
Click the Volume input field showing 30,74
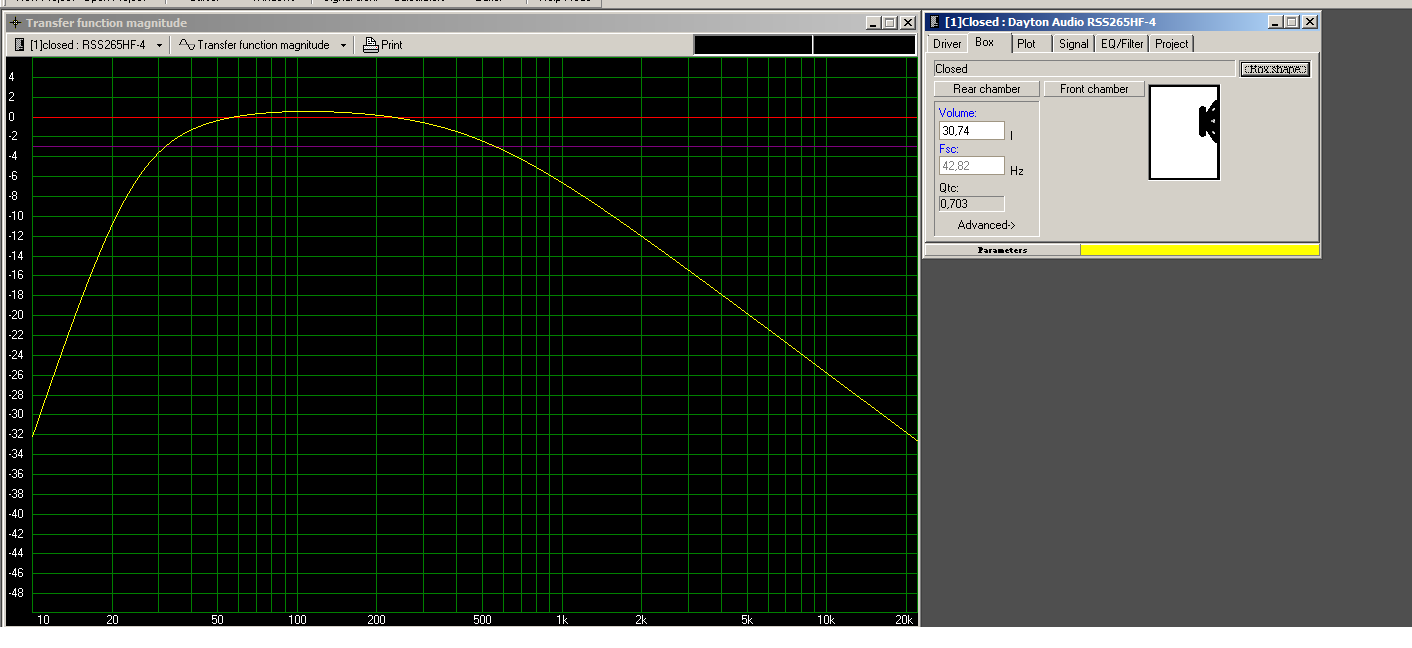pos(972,131)
